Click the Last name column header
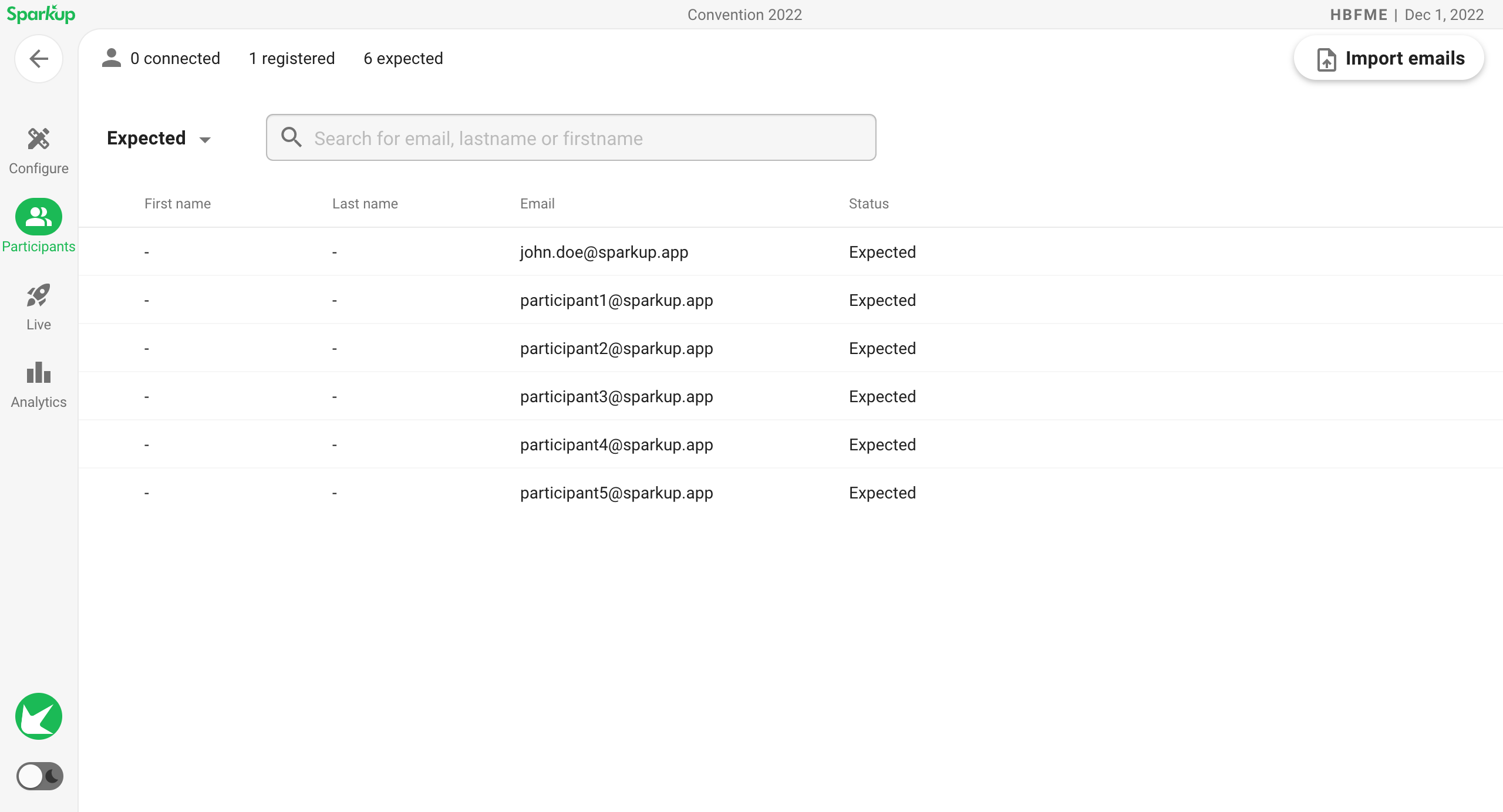Image resolution: width=1503 pixels, height=812 pixels. tap(365, 204)
